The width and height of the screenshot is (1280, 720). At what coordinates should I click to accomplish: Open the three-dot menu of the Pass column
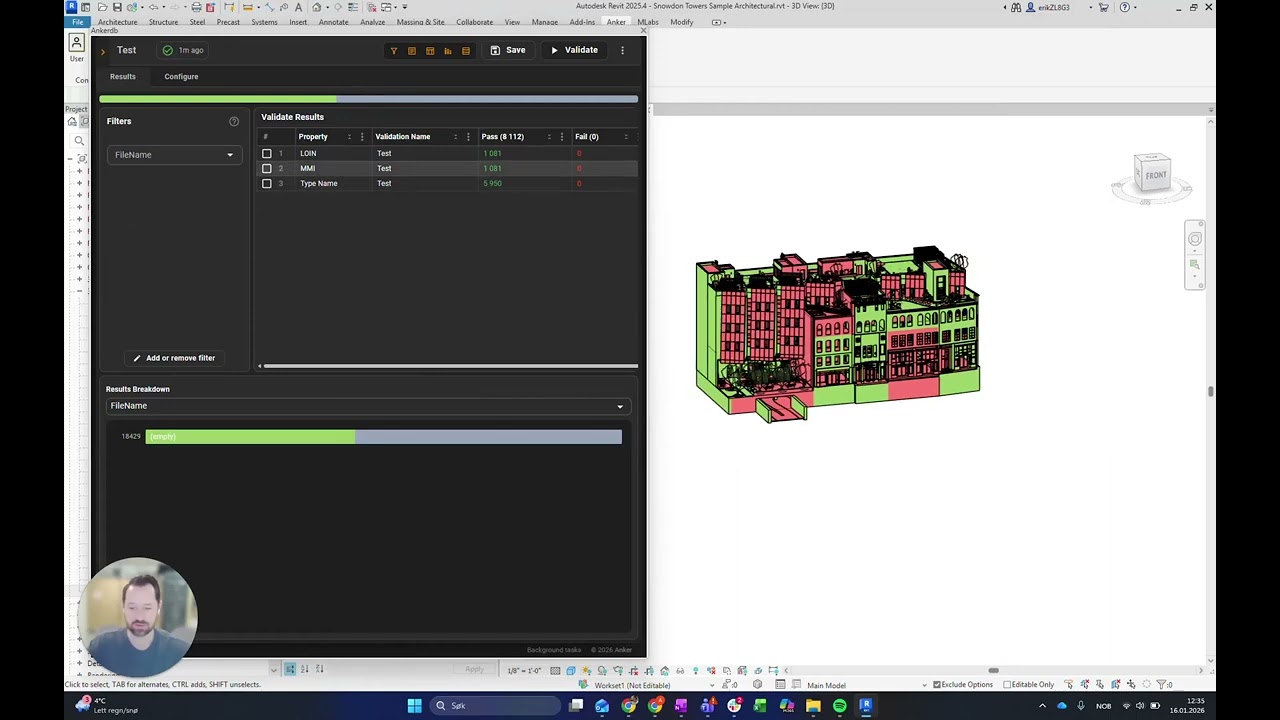click(562, 137)
